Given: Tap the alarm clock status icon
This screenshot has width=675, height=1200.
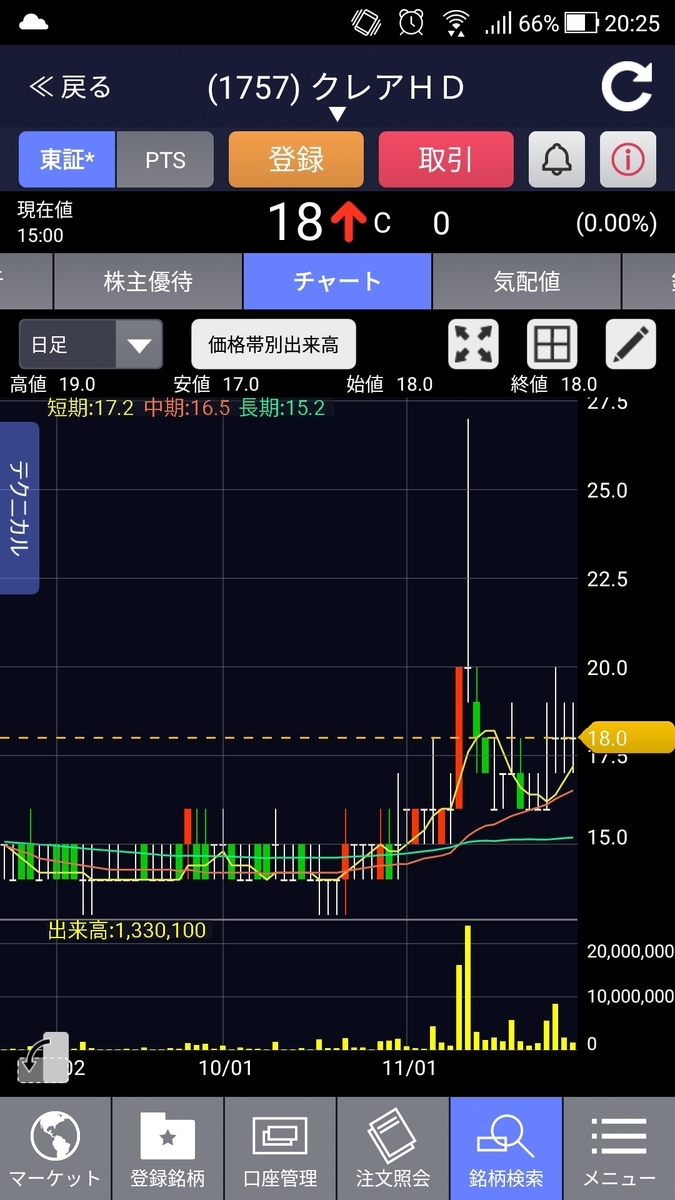Looking at the screenshot, I should [x=411, y=22].
